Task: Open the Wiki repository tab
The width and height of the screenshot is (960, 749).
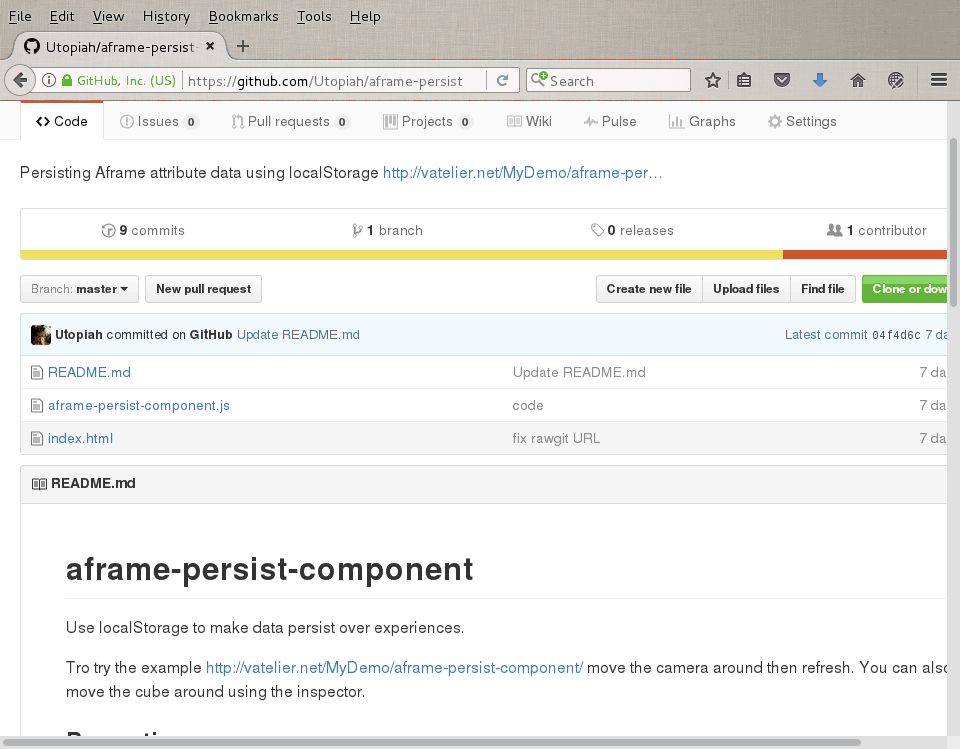Action: pyautogui.click(x=529, y=121)
